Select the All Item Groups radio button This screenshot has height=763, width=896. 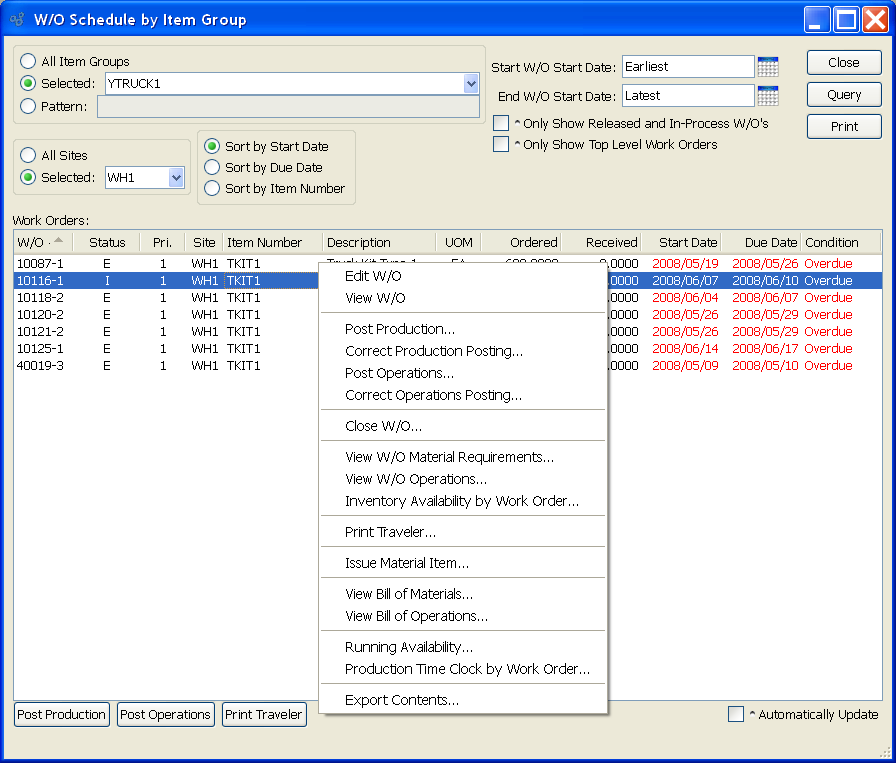click(x=28, y=62)
